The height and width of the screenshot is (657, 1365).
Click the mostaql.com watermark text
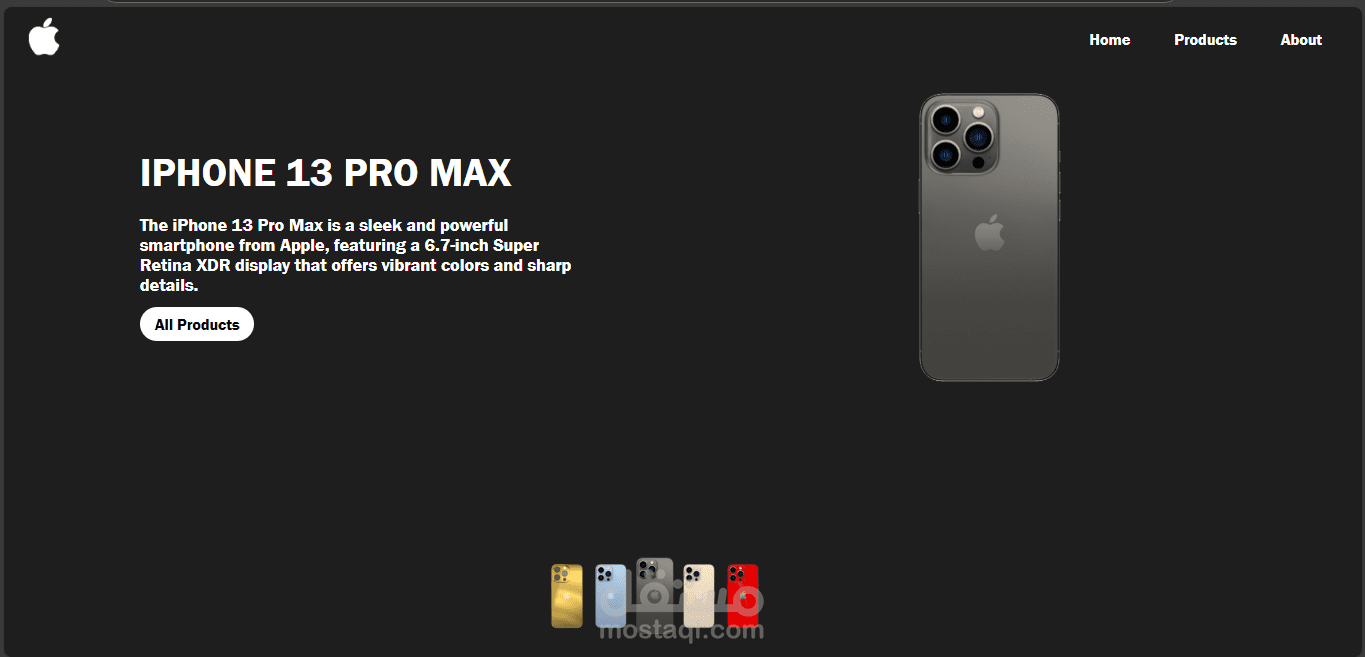point(681,630)
